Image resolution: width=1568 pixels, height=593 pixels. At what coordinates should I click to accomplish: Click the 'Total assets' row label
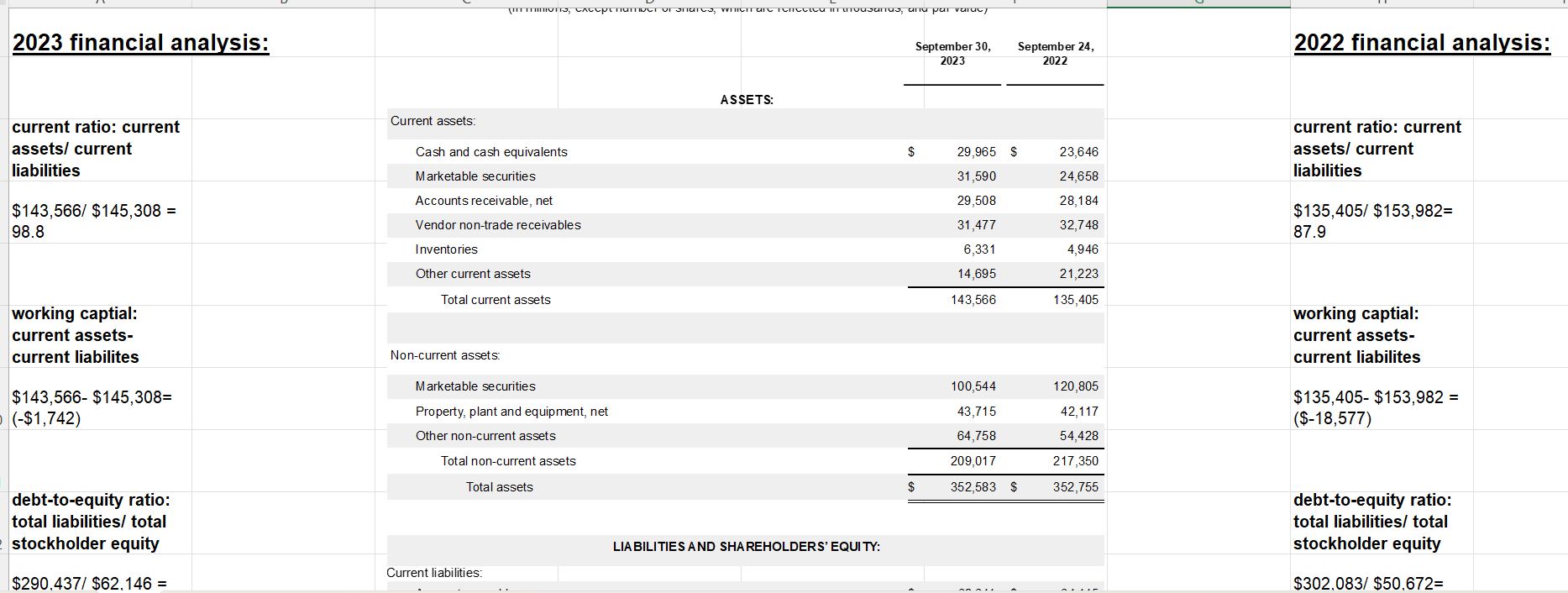click(x=500, y=487)
